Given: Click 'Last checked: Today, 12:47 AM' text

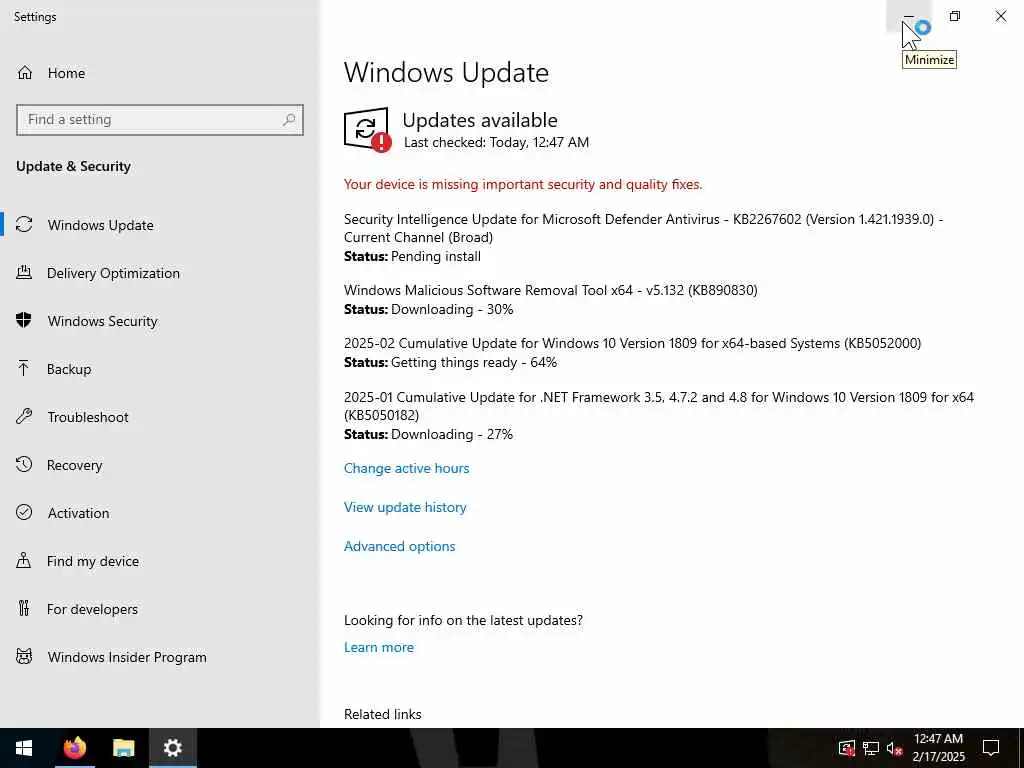Looking at the screenshot, I should tap(496, 142).
